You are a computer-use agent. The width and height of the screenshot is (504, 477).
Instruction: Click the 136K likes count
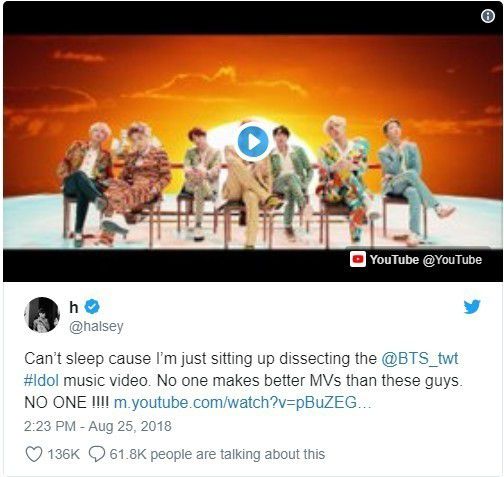coord(63,454)
